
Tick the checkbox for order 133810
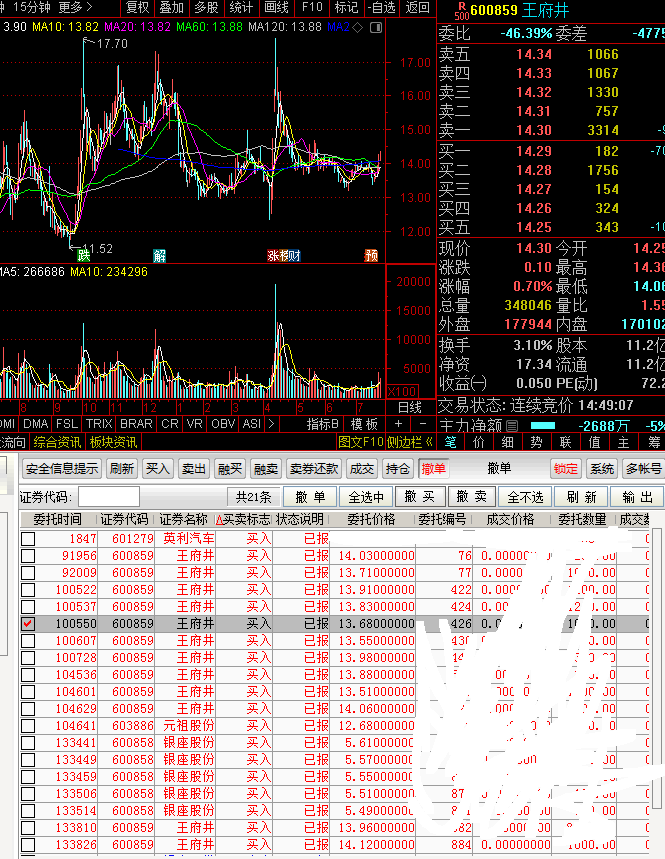[x=28, y=827]
